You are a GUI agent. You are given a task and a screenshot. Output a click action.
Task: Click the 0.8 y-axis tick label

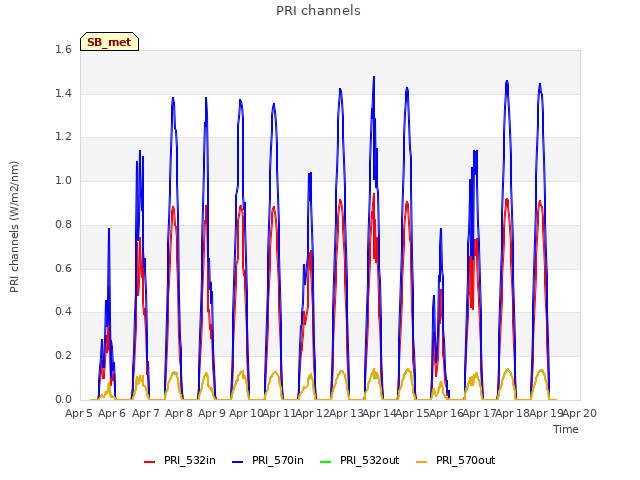pos(63,224)
